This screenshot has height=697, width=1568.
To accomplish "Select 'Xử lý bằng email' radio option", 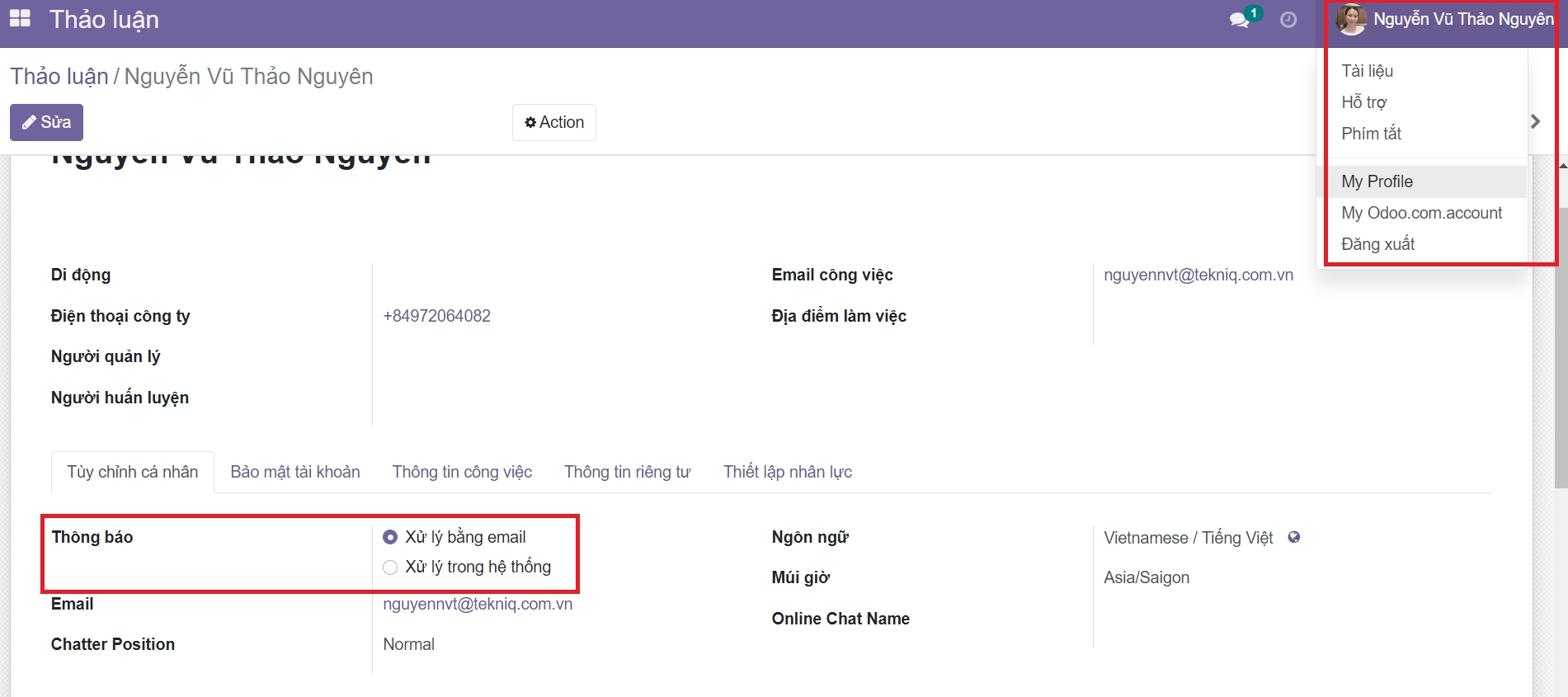I will coord(390,537).
